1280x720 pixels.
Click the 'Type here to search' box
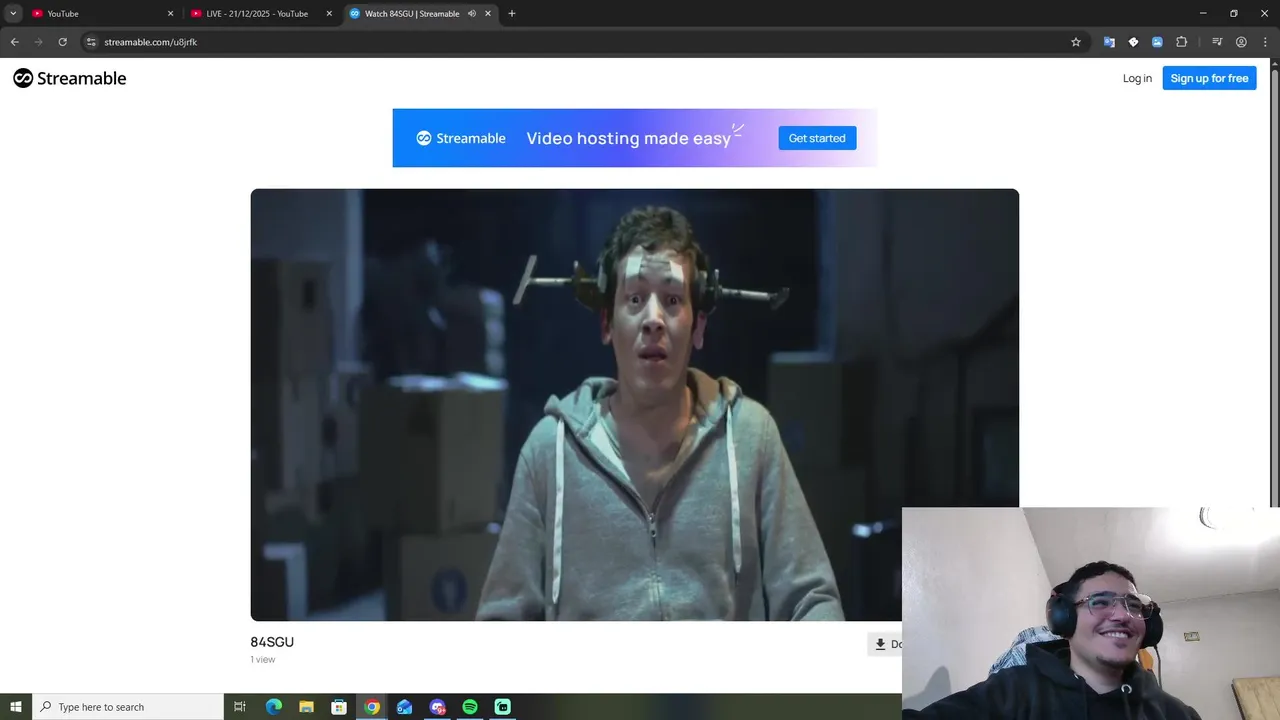(128, 707)
